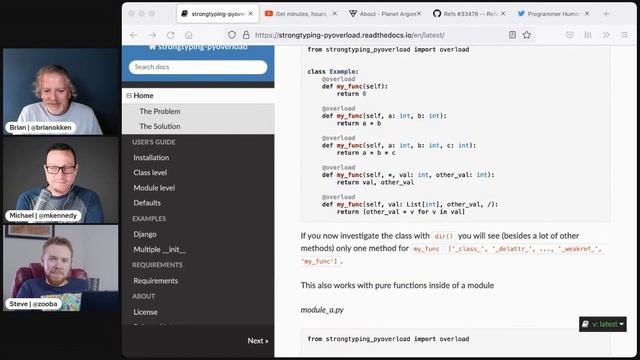Open the Installation page
The image size is (640, 360).
(151, 157)
